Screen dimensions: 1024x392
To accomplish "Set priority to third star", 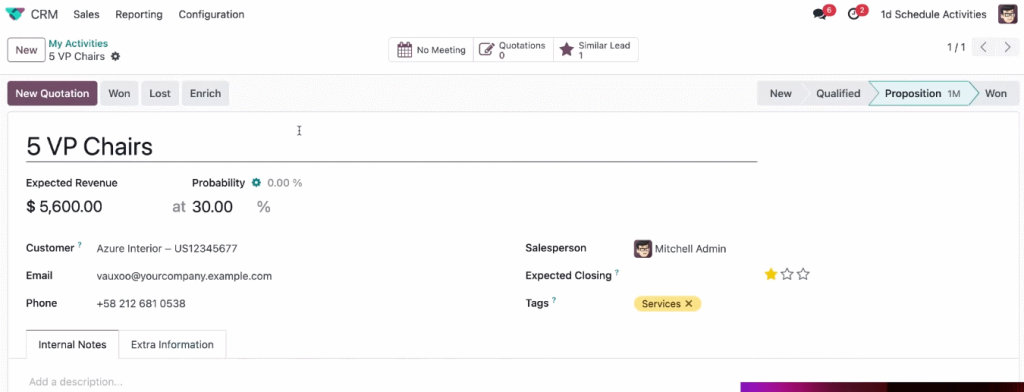I will point(803,274).
